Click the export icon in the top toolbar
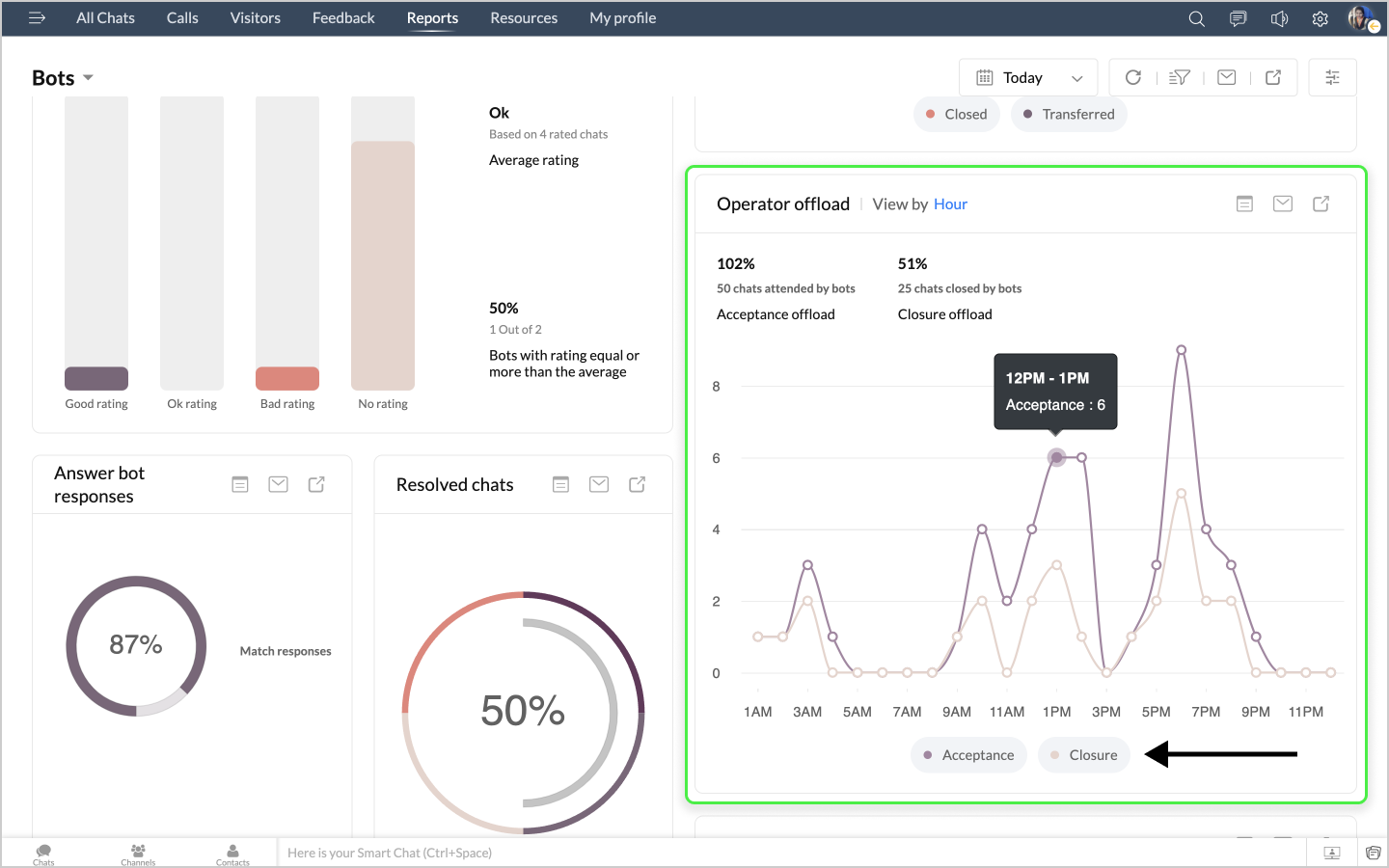This screenshot has height=868, width=1389. tap(1273, 78)
